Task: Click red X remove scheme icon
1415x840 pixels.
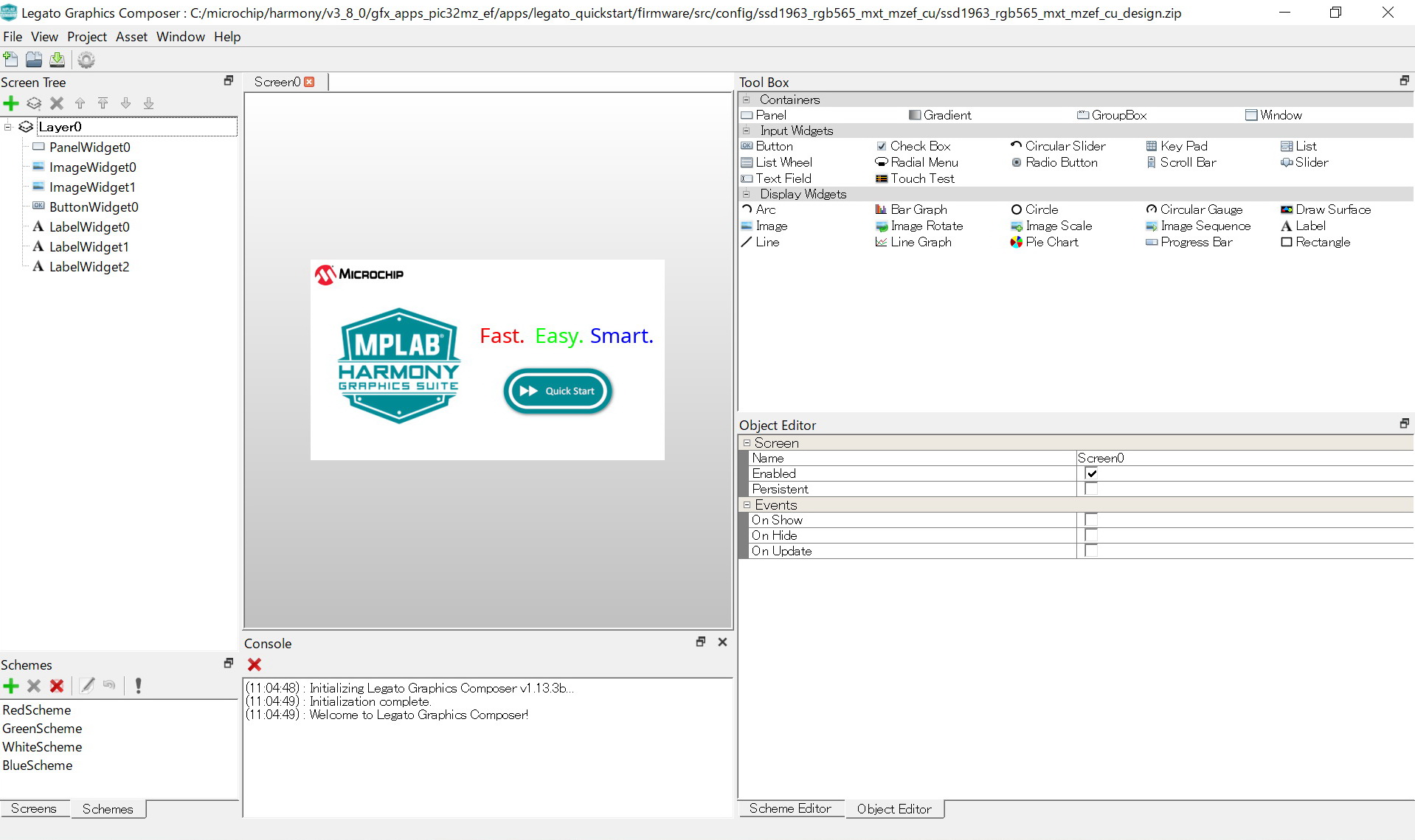Action: [57, 686]
